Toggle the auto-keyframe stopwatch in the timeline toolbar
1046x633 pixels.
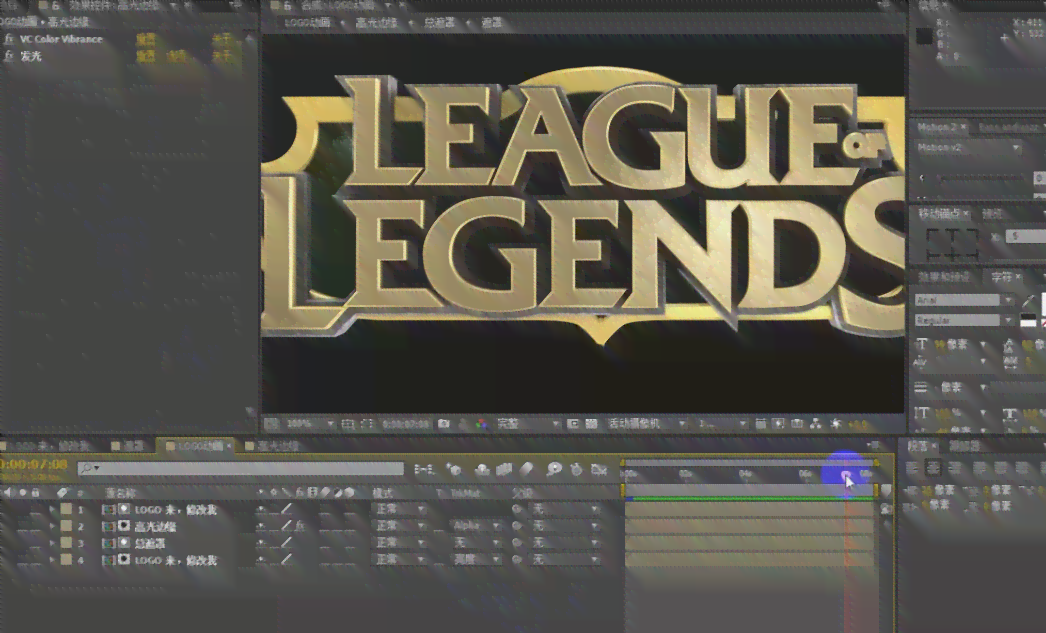[576, 470]
